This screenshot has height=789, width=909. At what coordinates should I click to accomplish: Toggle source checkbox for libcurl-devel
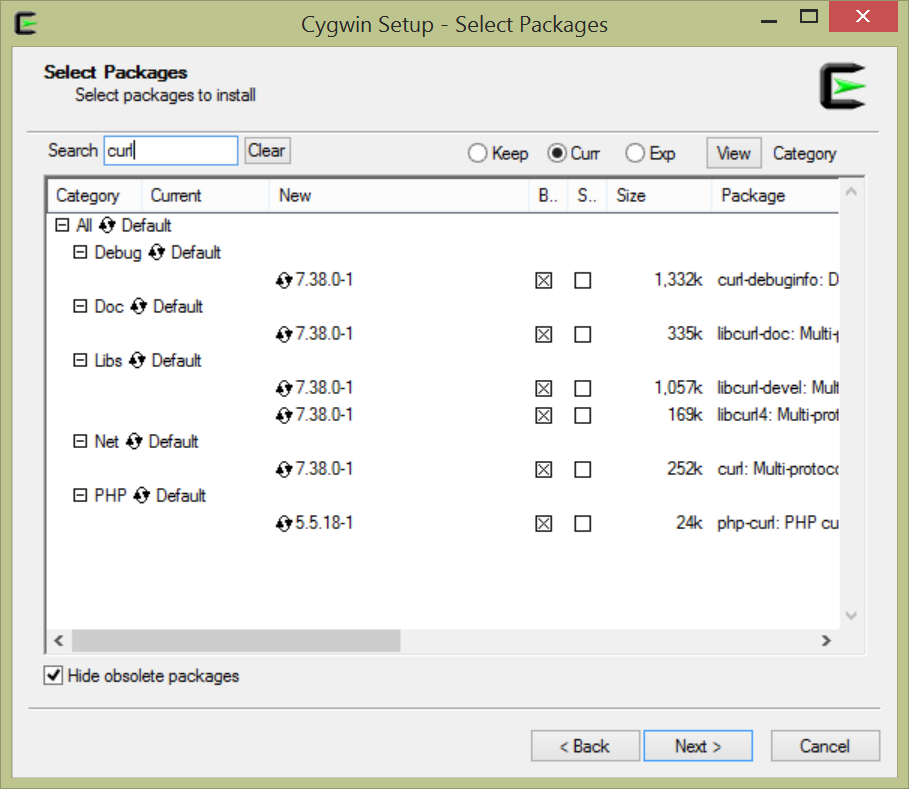[583, 388]
